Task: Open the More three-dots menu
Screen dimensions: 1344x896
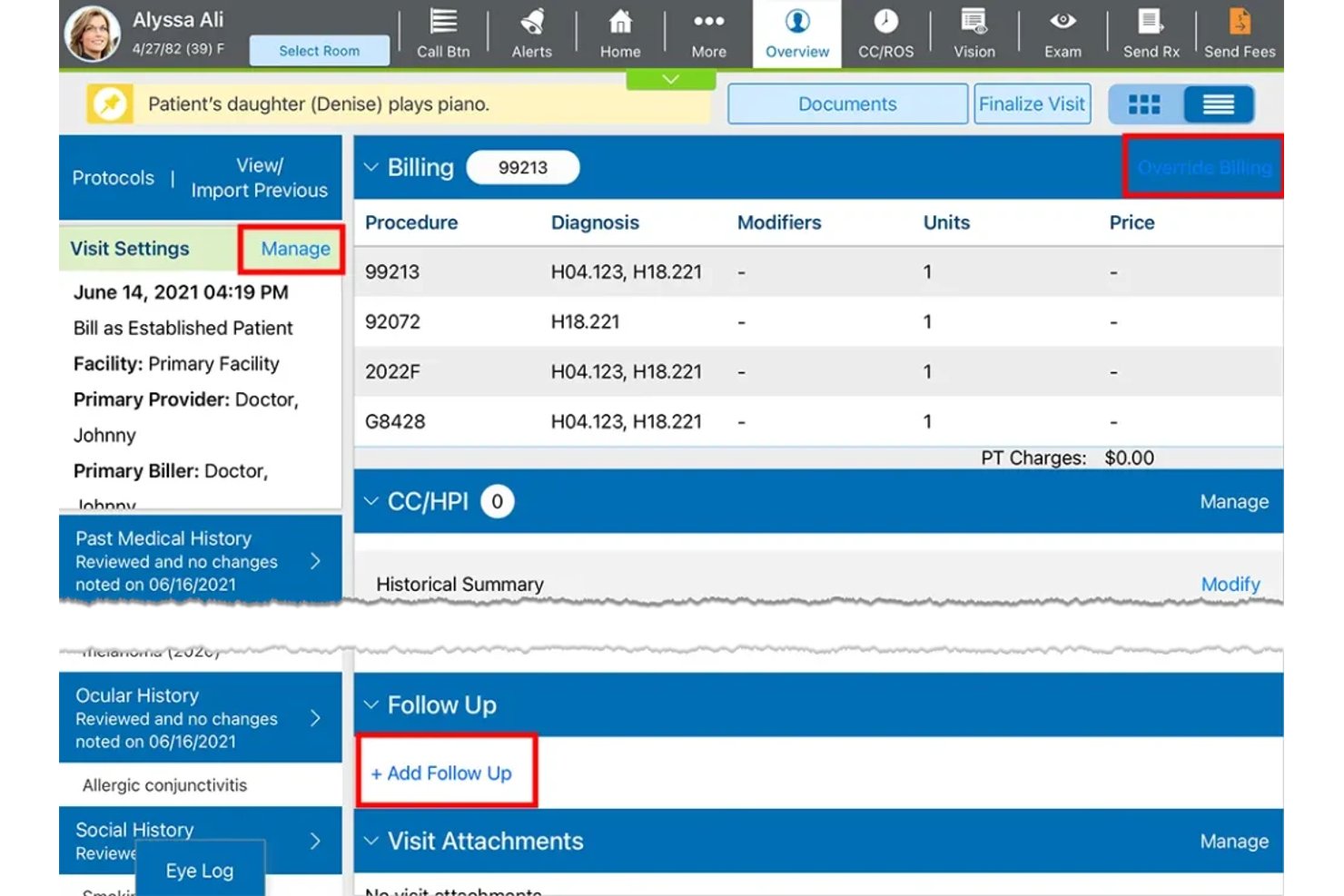Action: (x=708, y=34)
